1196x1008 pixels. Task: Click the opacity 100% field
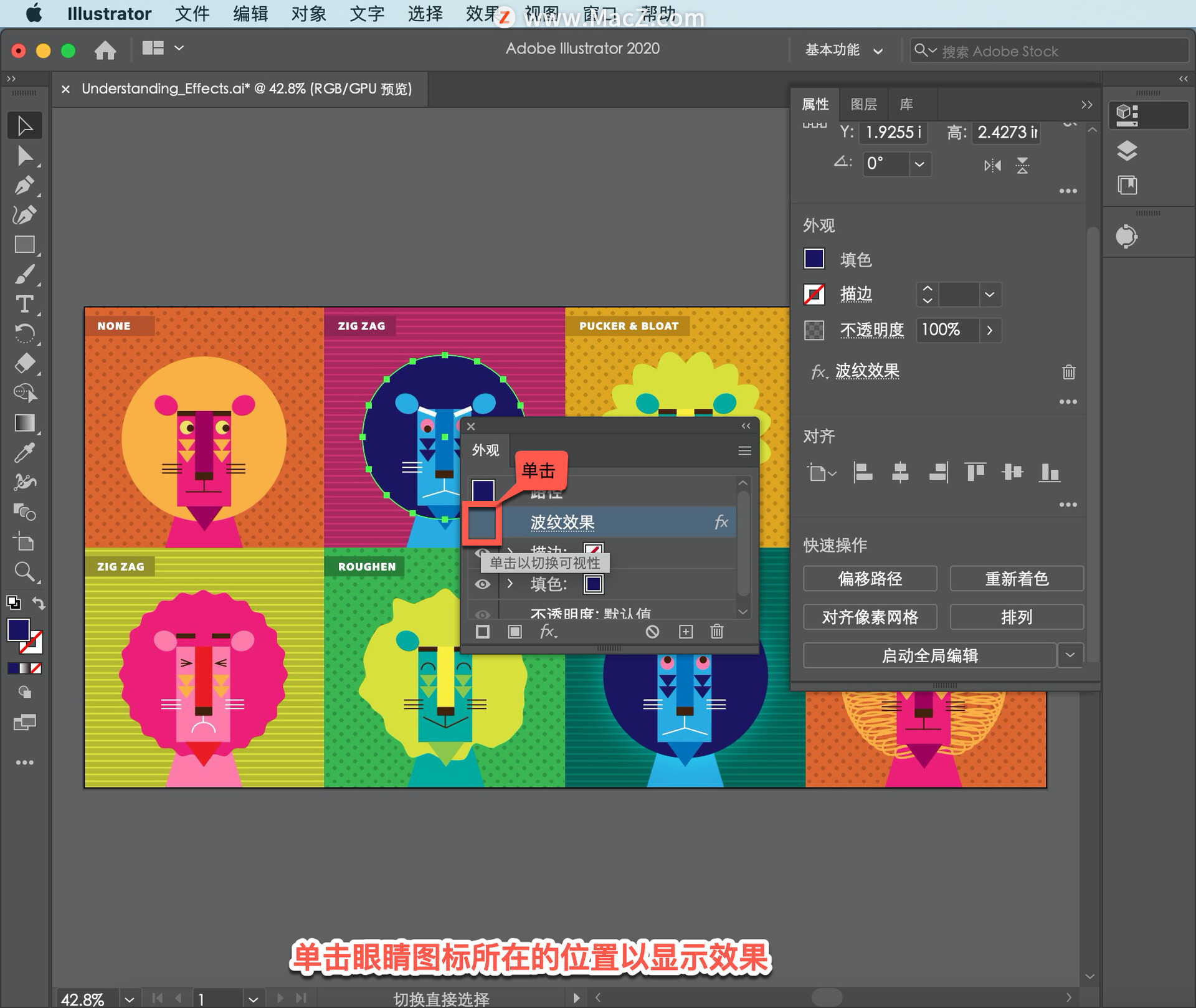pos(947,330)
